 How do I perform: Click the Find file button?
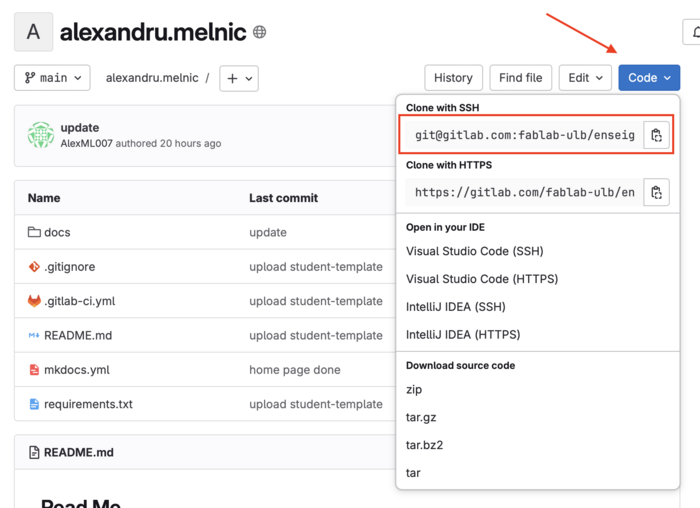click(521, 78)
